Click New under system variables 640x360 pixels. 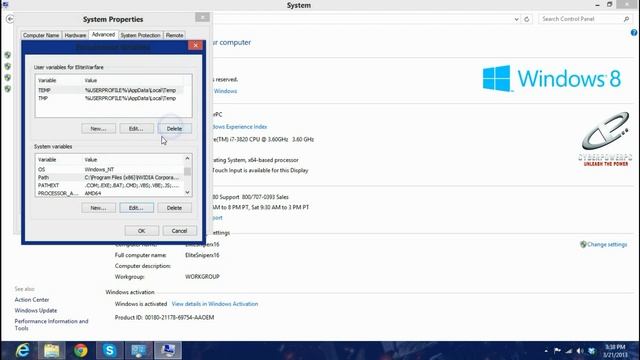tap(98, 208)
